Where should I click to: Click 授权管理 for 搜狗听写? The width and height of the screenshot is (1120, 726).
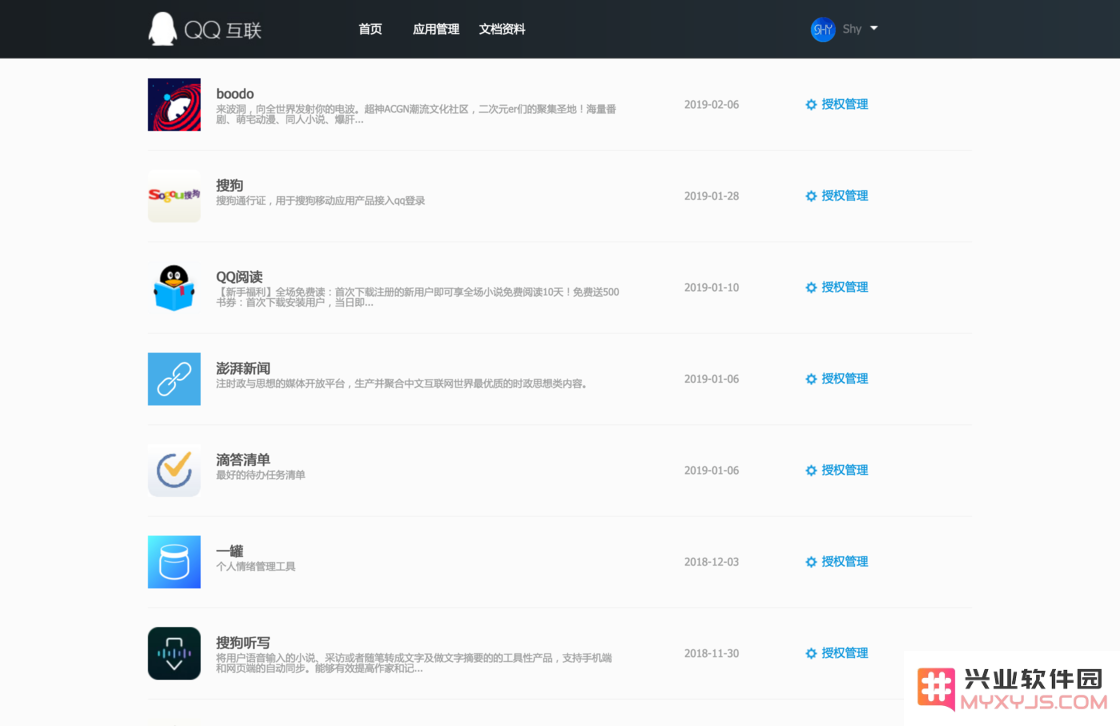tap(844, 653)
